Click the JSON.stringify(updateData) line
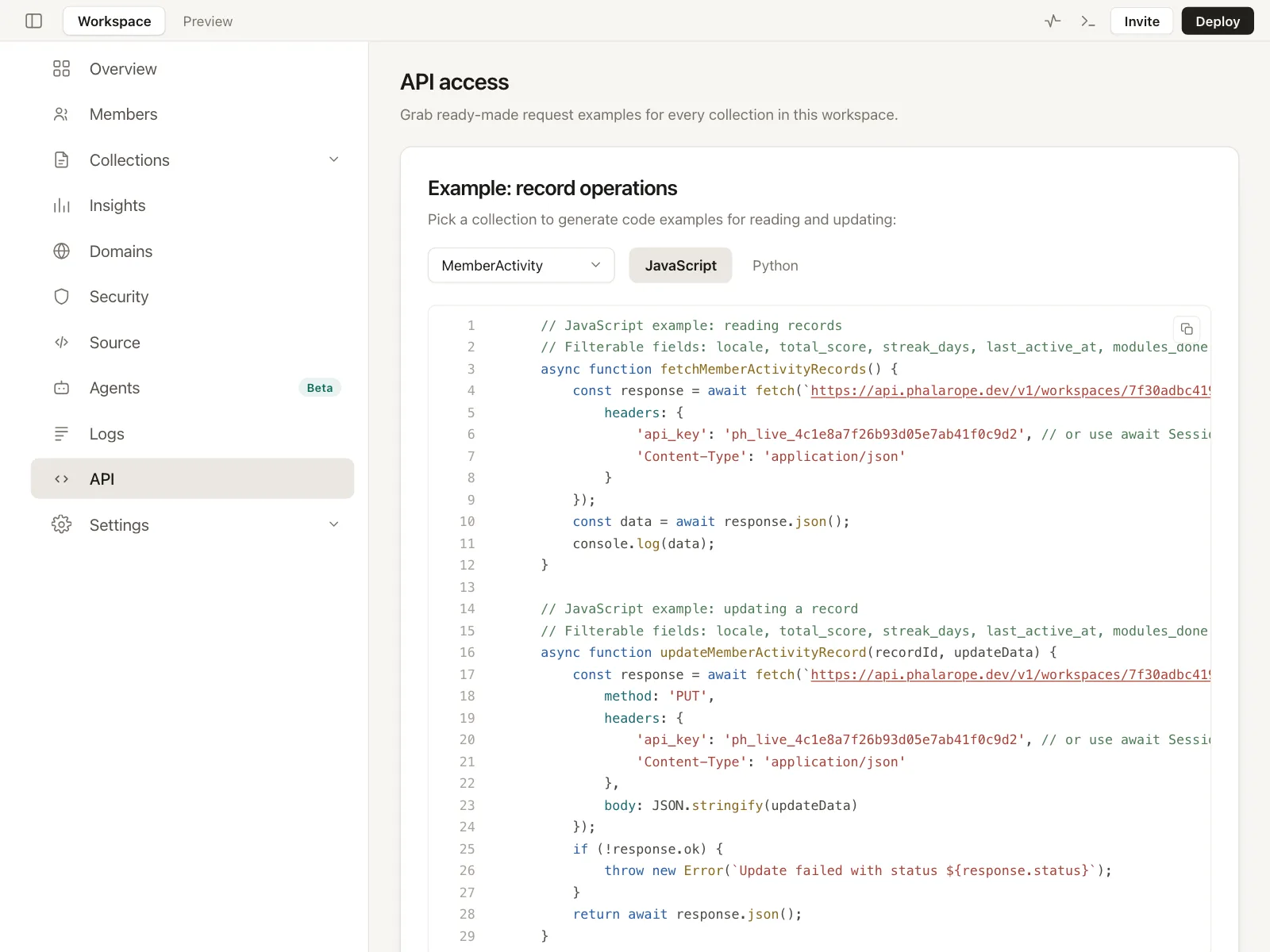1270x952 pixels. tap(731, 805)
